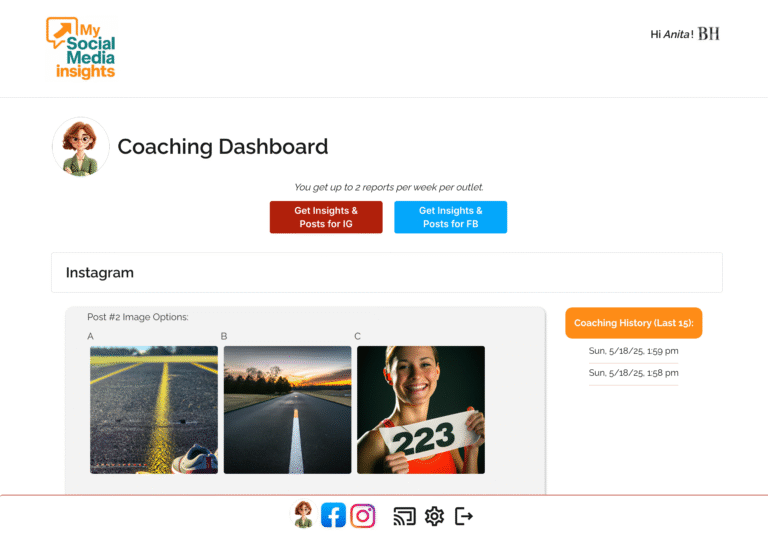768x537 pixels.
Task: Expand the Instagram section header
Action: click(387, 272)
